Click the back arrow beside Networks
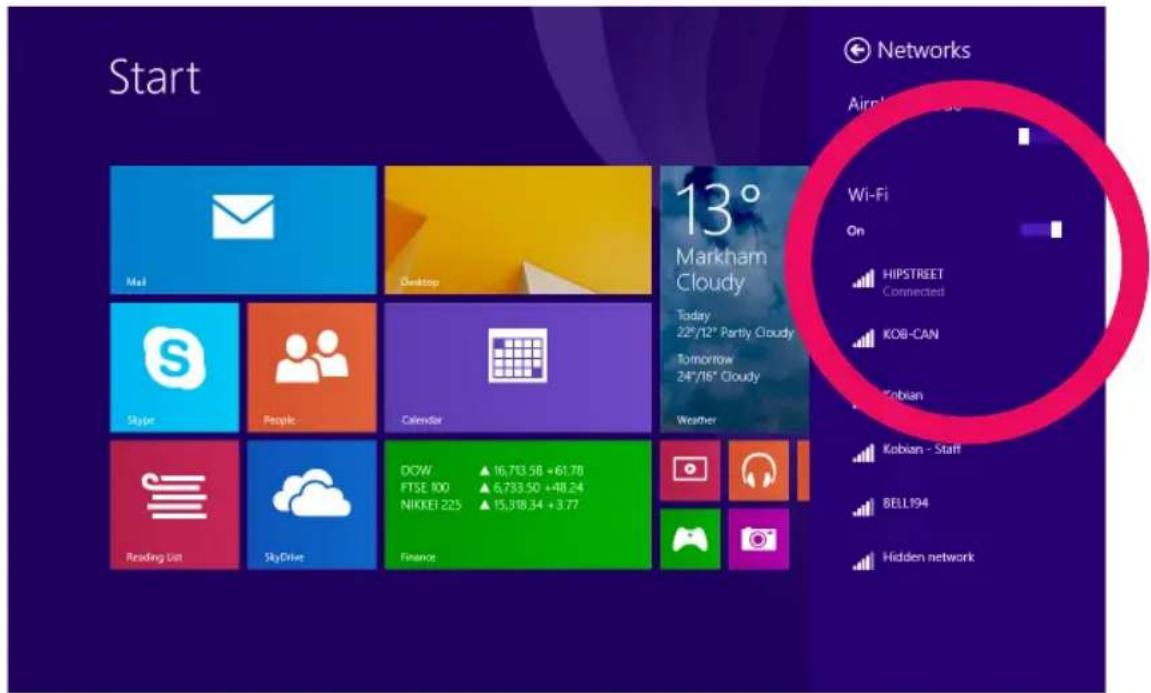1151x693 pixels. pyautogui.click(x=857, y=51)
